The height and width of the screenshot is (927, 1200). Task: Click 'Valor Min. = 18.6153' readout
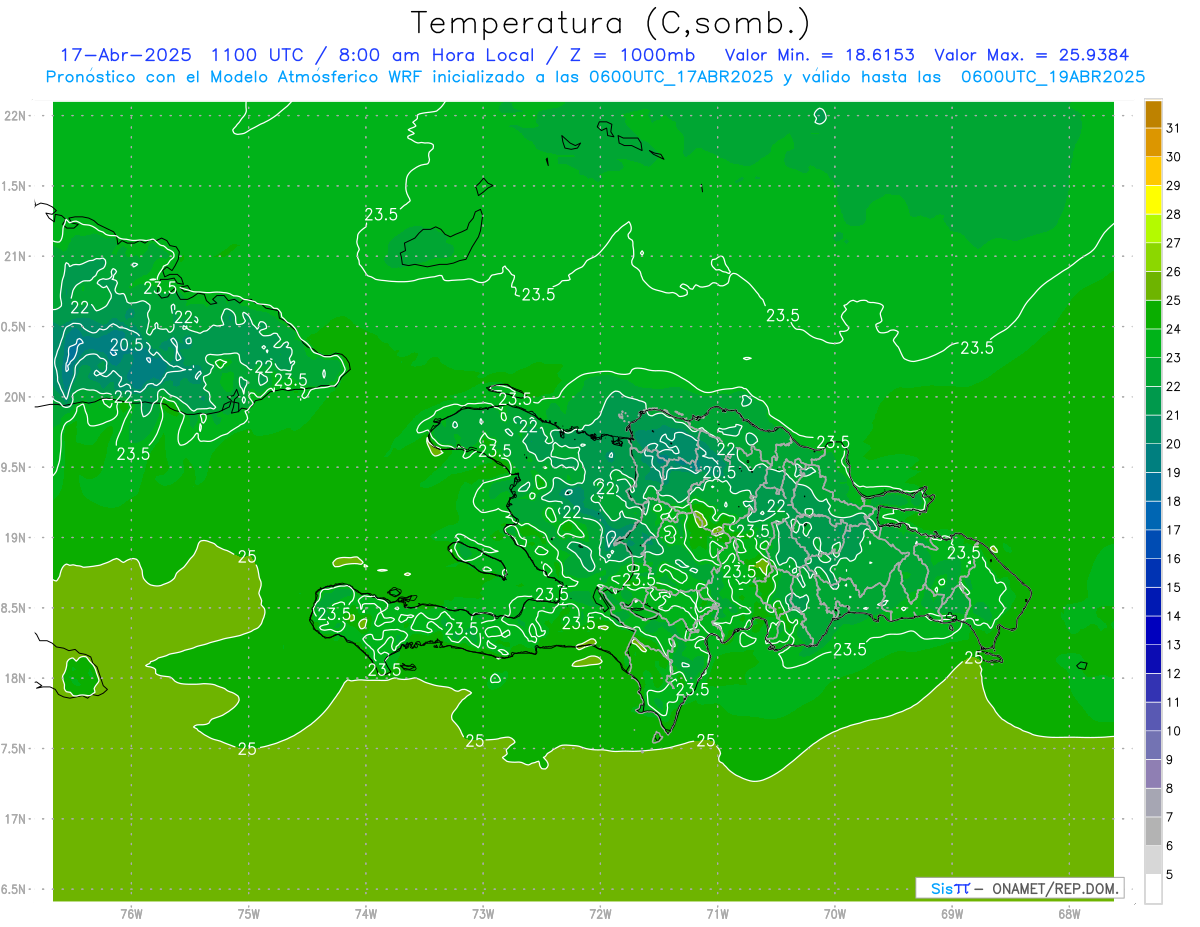tap(819, 55)
